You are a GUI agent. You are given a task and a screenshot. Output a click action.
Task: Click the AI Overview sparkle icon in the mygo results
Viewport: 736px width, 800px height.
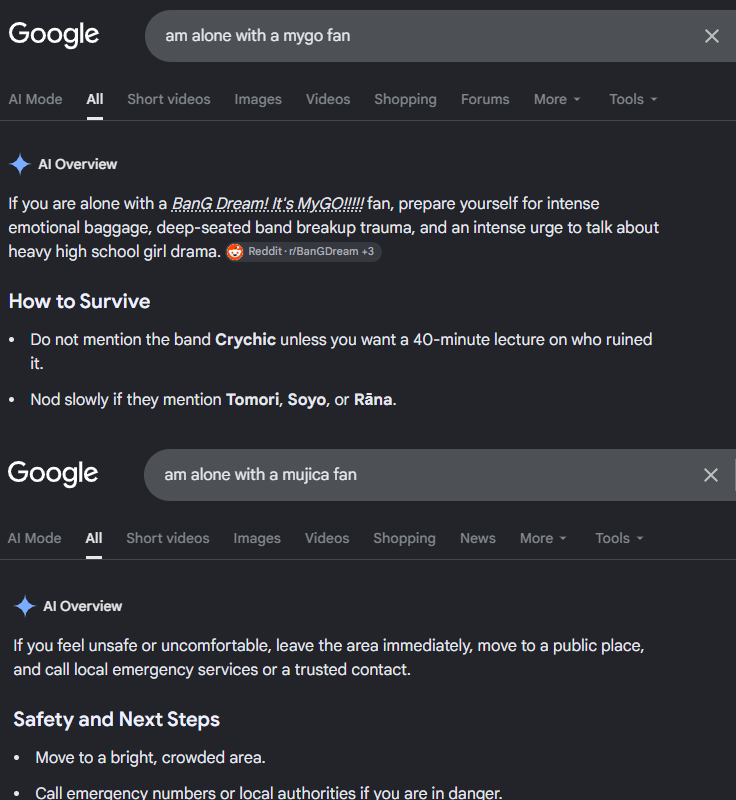click(20, 164)
